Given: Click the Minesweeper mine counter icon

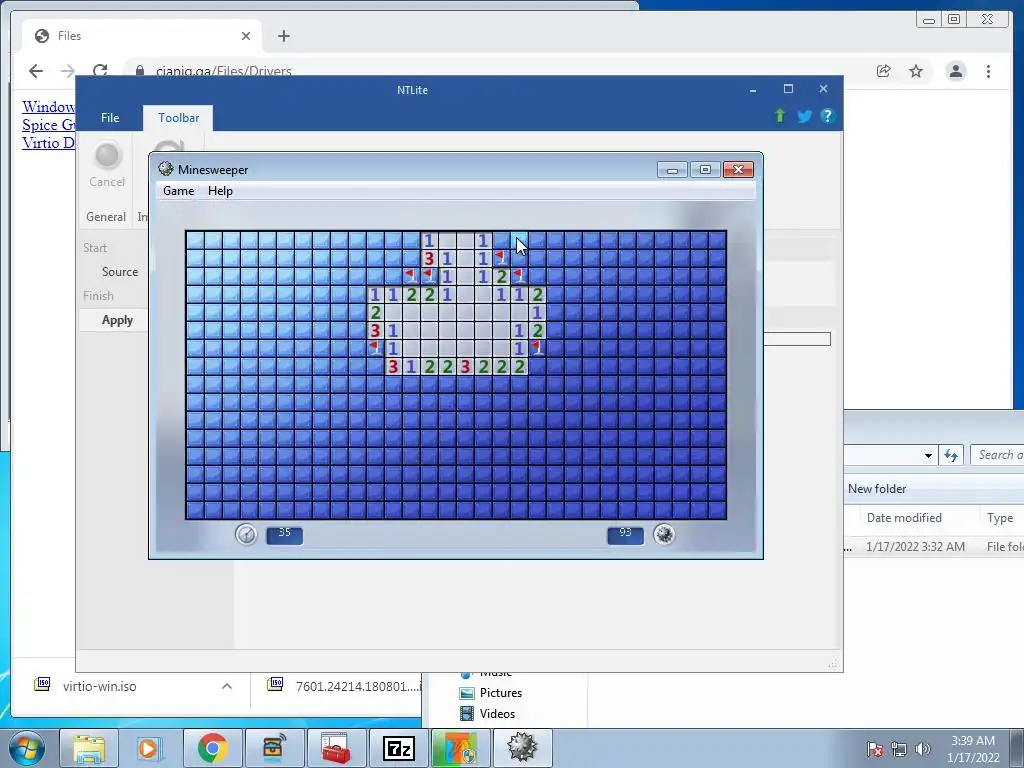Looking at the screenshot, I should (664, 535).
